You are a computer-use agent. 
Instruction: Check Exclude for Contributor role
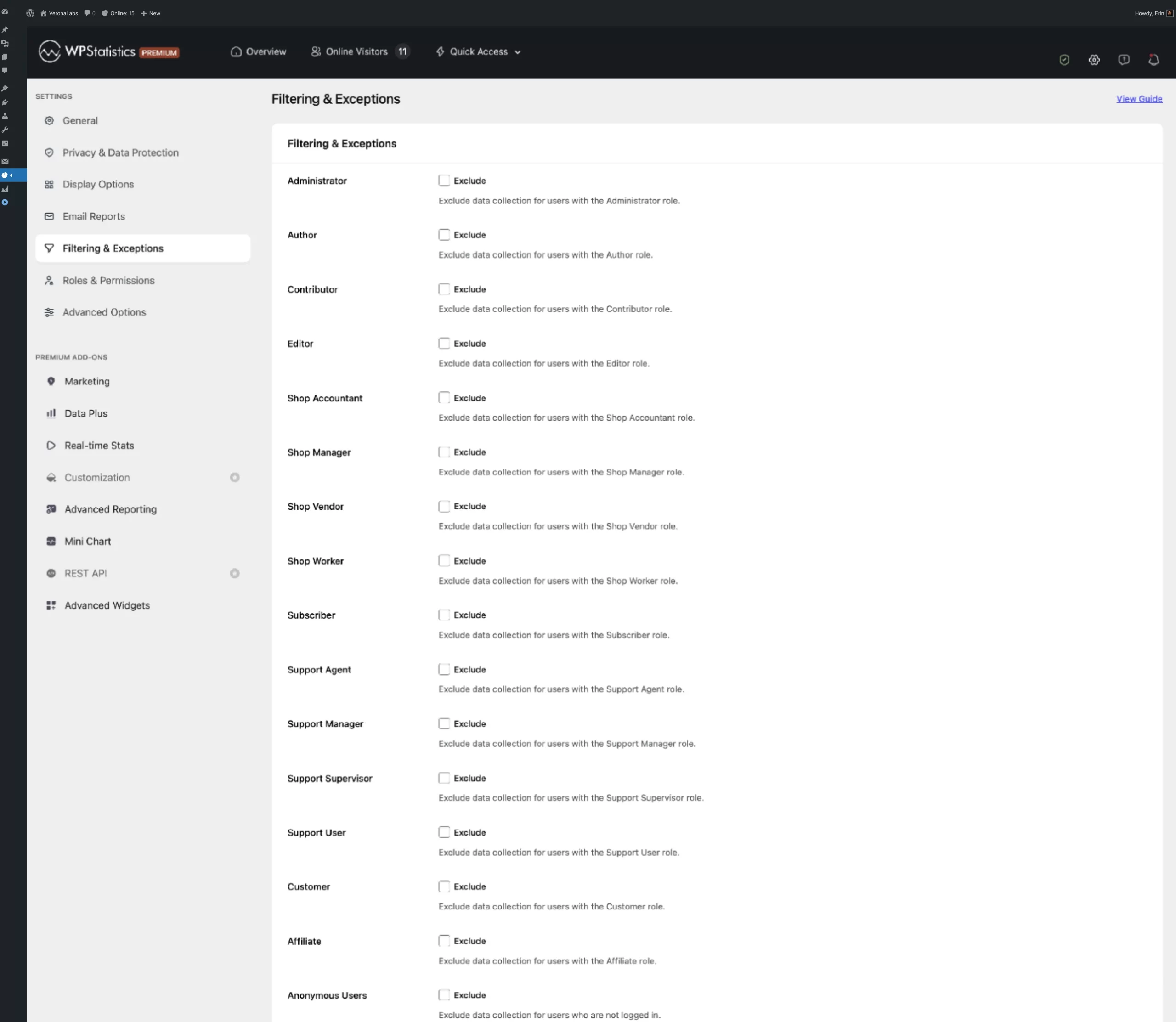point(444,289)
